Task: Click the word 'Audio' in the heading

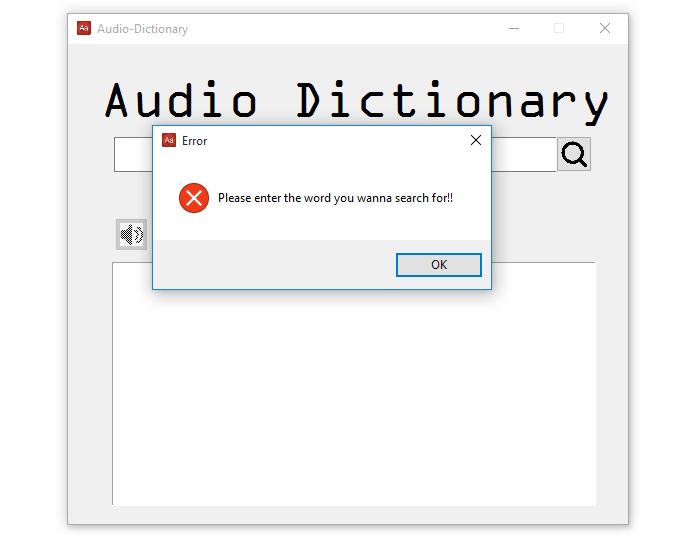Action: click(181, 101)
